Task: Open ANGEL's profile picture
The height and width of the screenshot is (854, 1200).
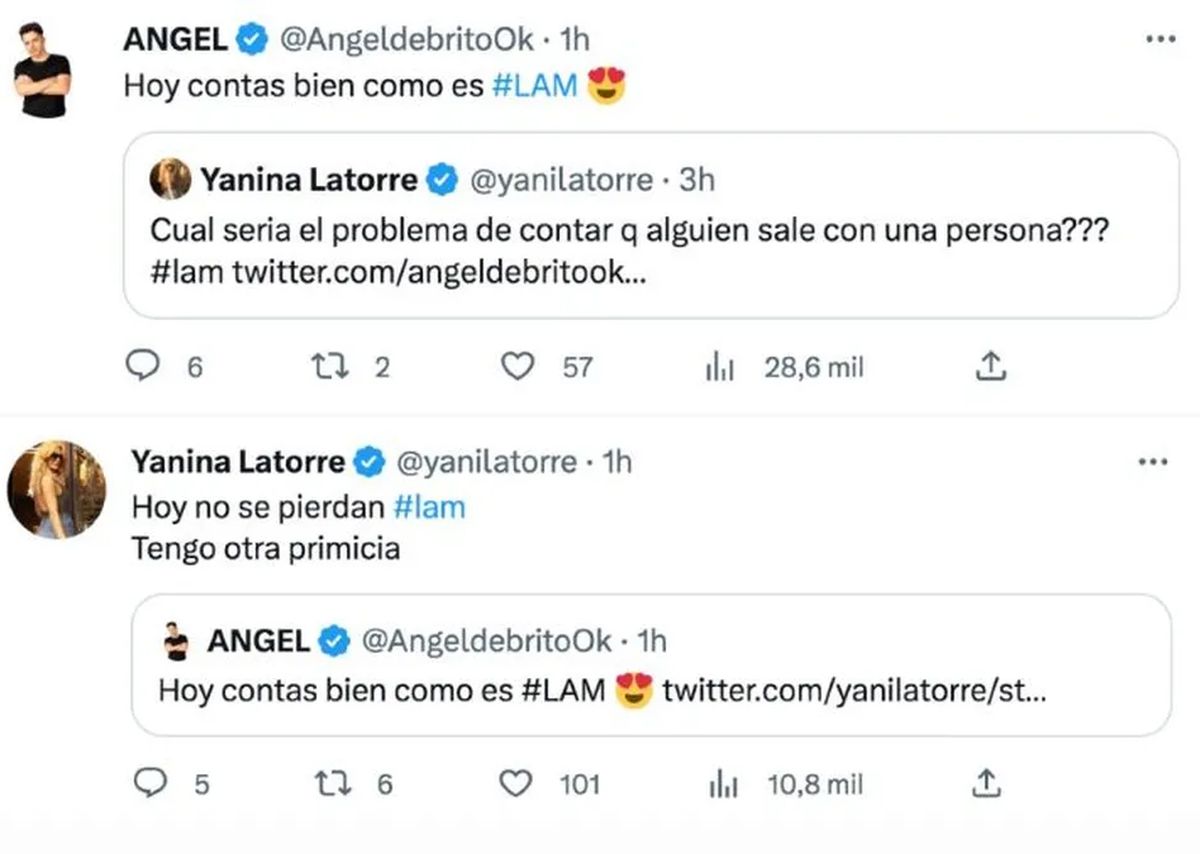Action: coord(43,70)
